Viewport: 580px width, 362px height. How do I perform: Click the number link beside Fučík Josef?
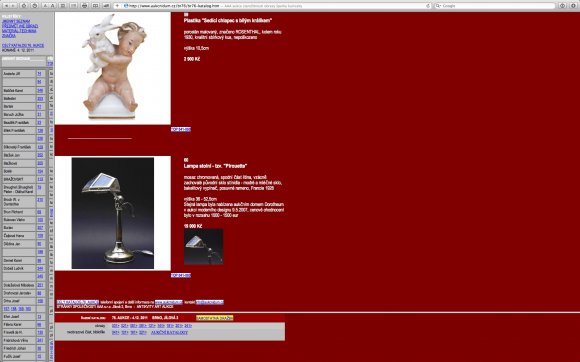(x=39, y=356)
